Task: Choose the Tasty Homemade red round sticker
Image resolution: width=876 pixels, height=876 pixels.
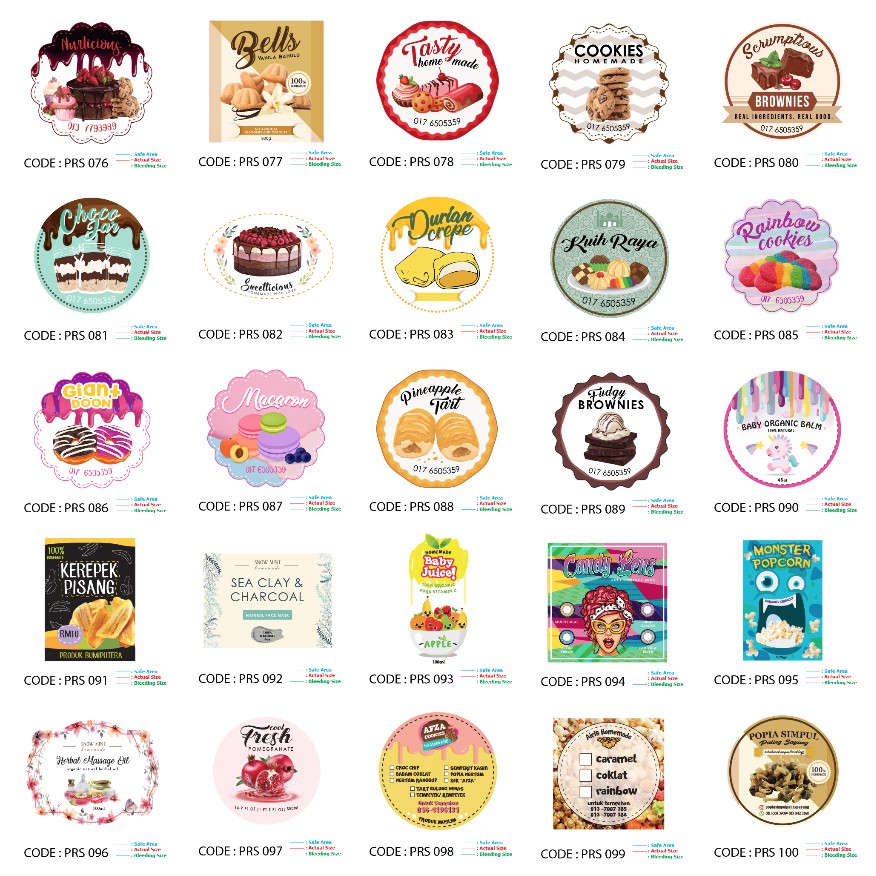Action: pyautogui.click(x=437, y=80)
